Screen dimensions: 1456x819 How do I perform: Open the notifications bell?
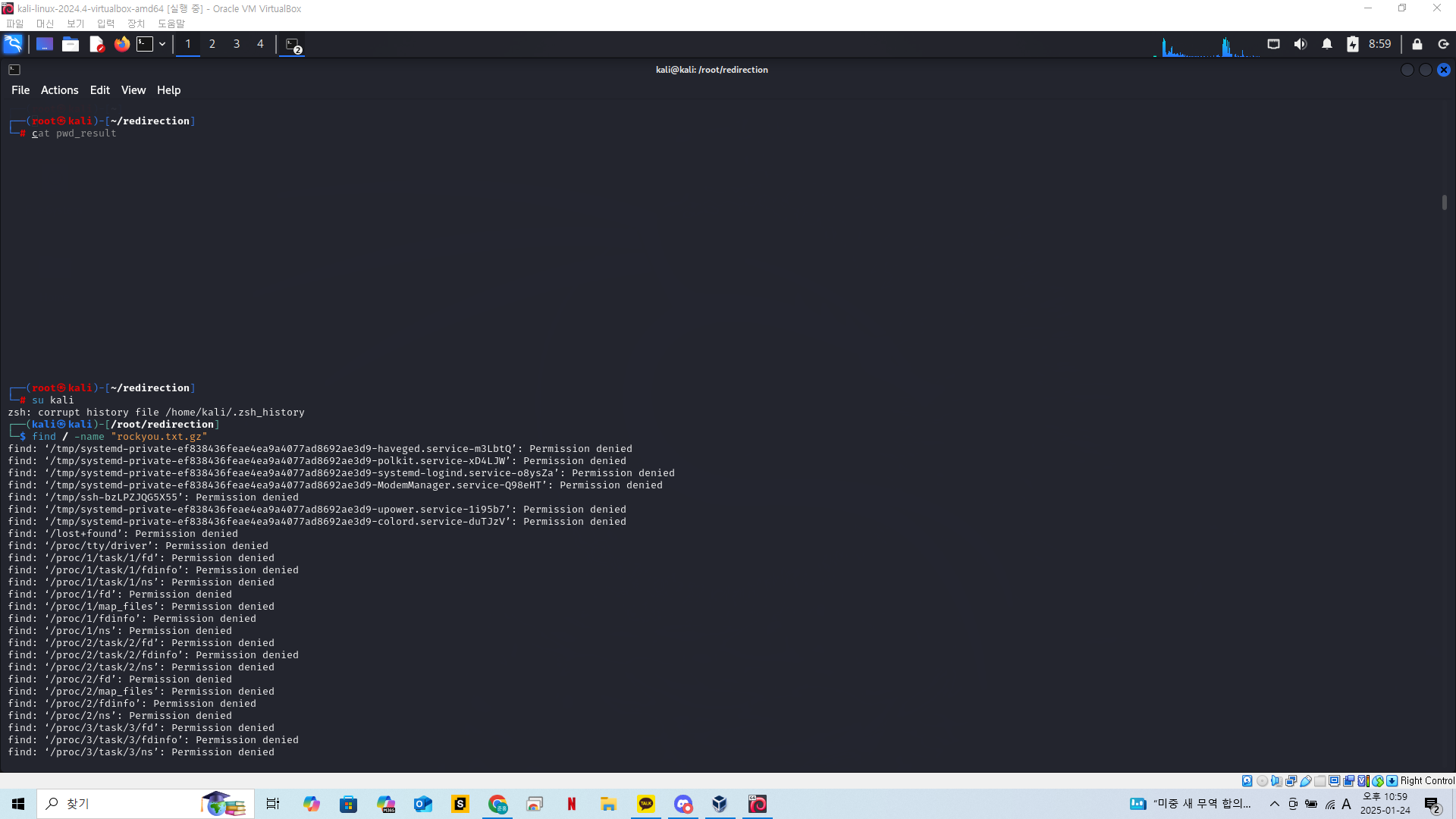point(1326,44)
